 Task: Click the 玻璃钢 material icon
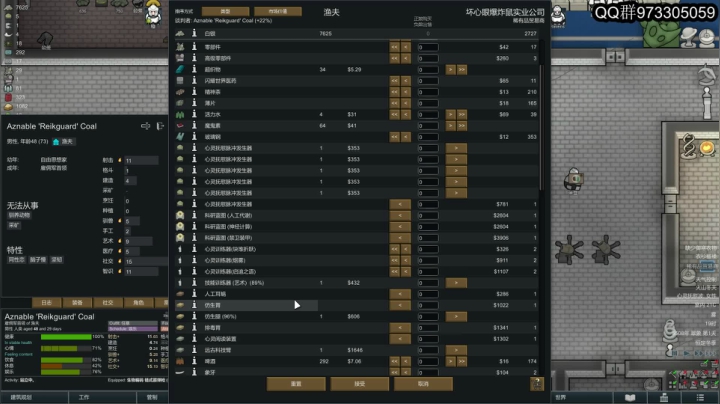tap(180, 136)
